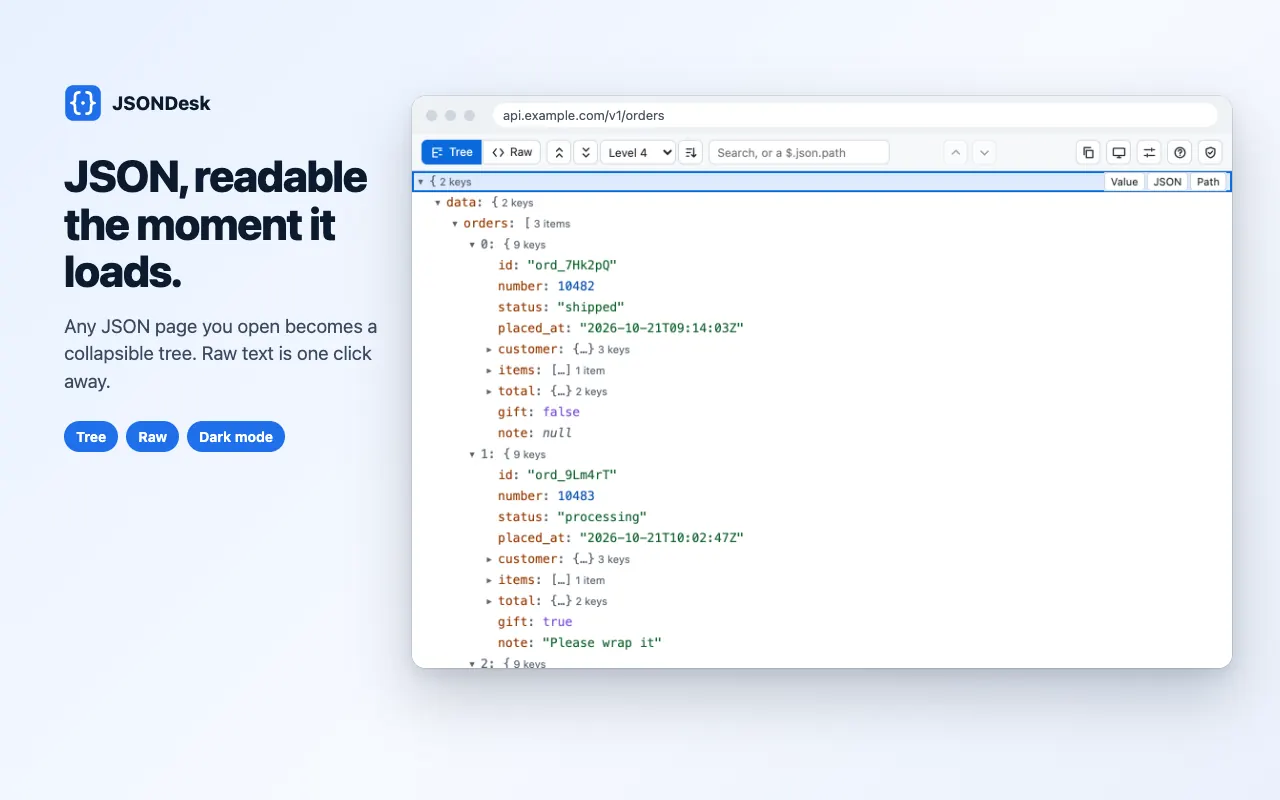Jump to the next search match arrow
The width and height of the screenshot is (1280, 800).
pyautogui.click(x=984, y=152)
